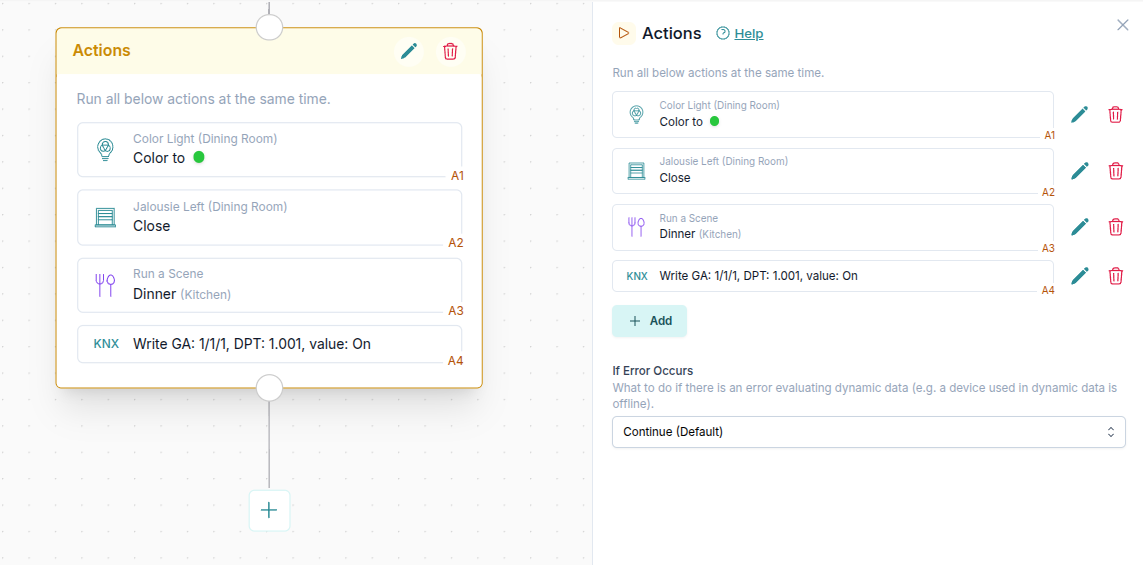Delete the Dinner scene action
Image resolution: width=1143 pixels, height=565 pixels.
(x=1115, y=227)
